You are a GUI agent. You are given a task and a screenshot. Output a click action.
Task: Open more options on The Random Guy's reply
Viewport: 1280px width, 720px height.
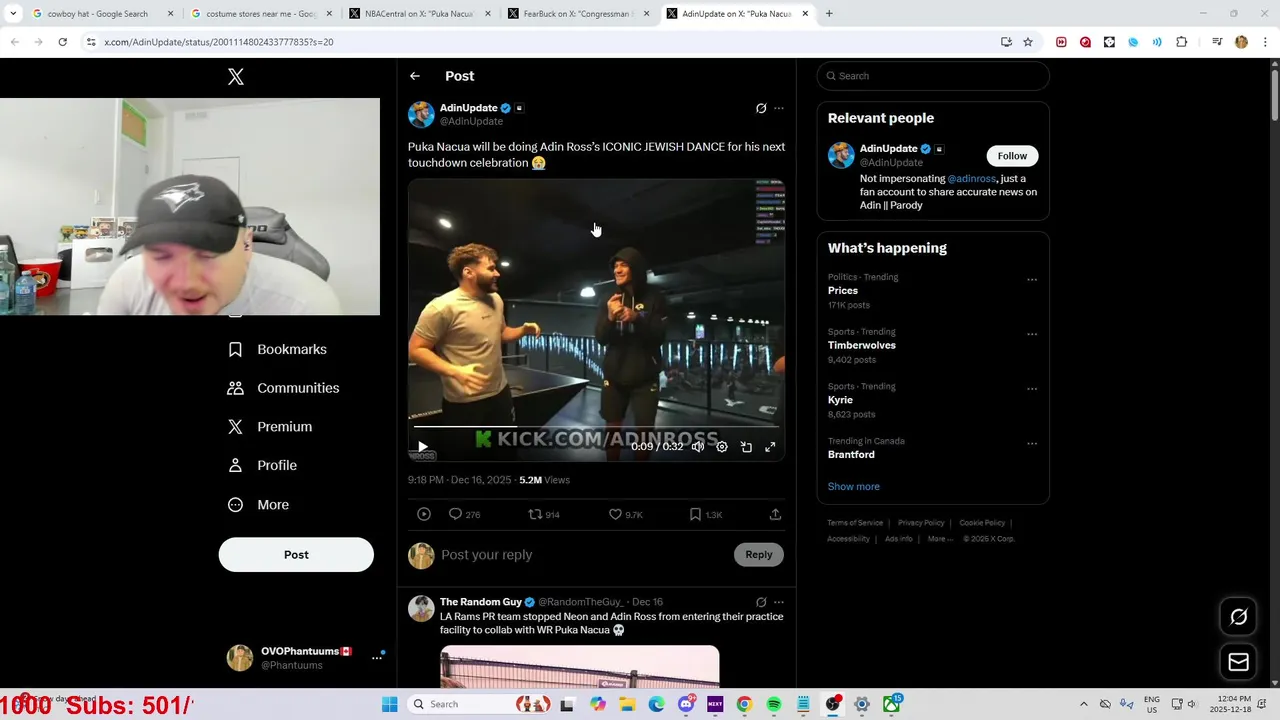(x=779, y=602)
